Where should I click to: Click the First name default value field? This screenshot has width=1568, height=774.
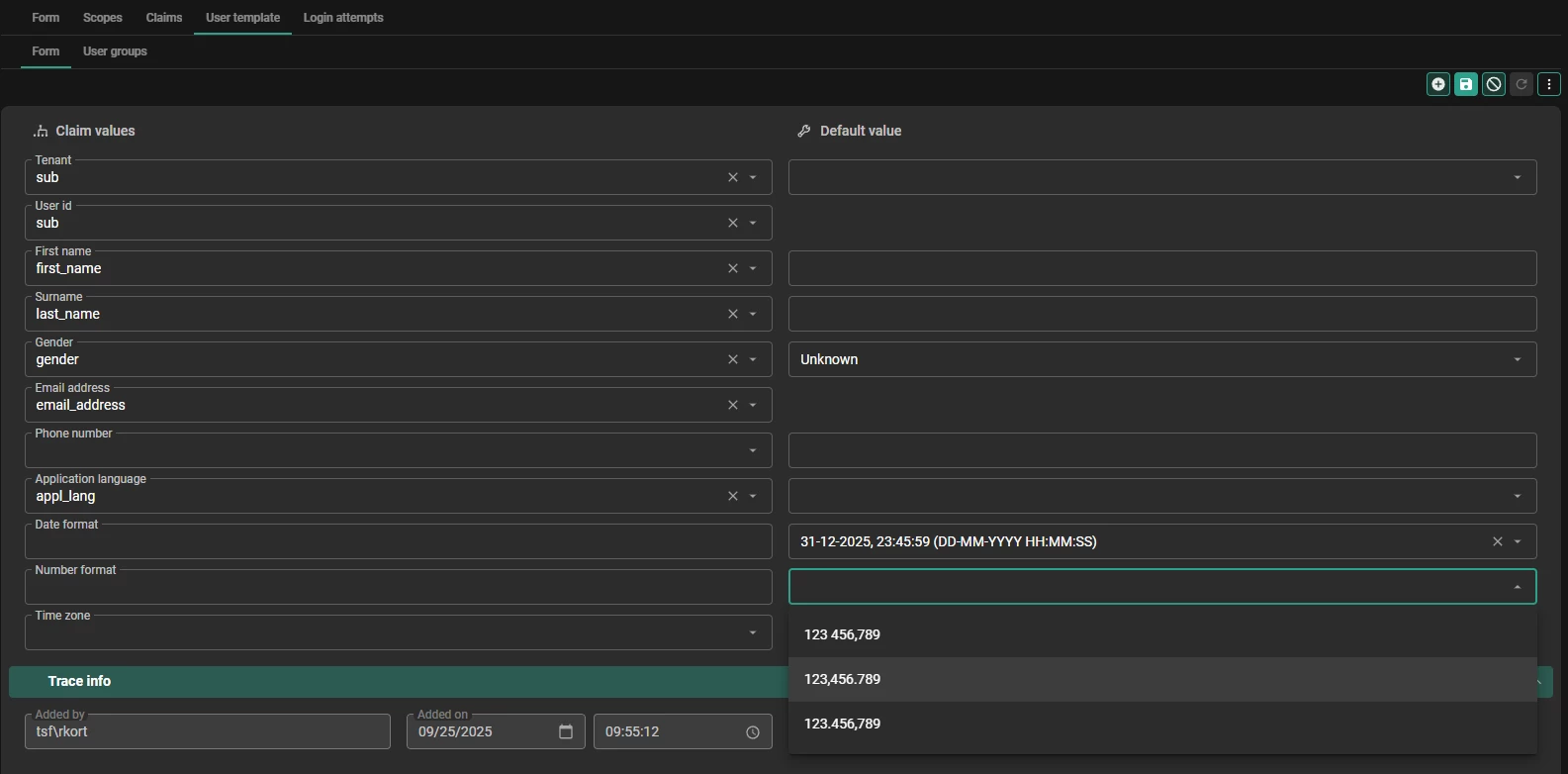click(x=1161, y=268)
